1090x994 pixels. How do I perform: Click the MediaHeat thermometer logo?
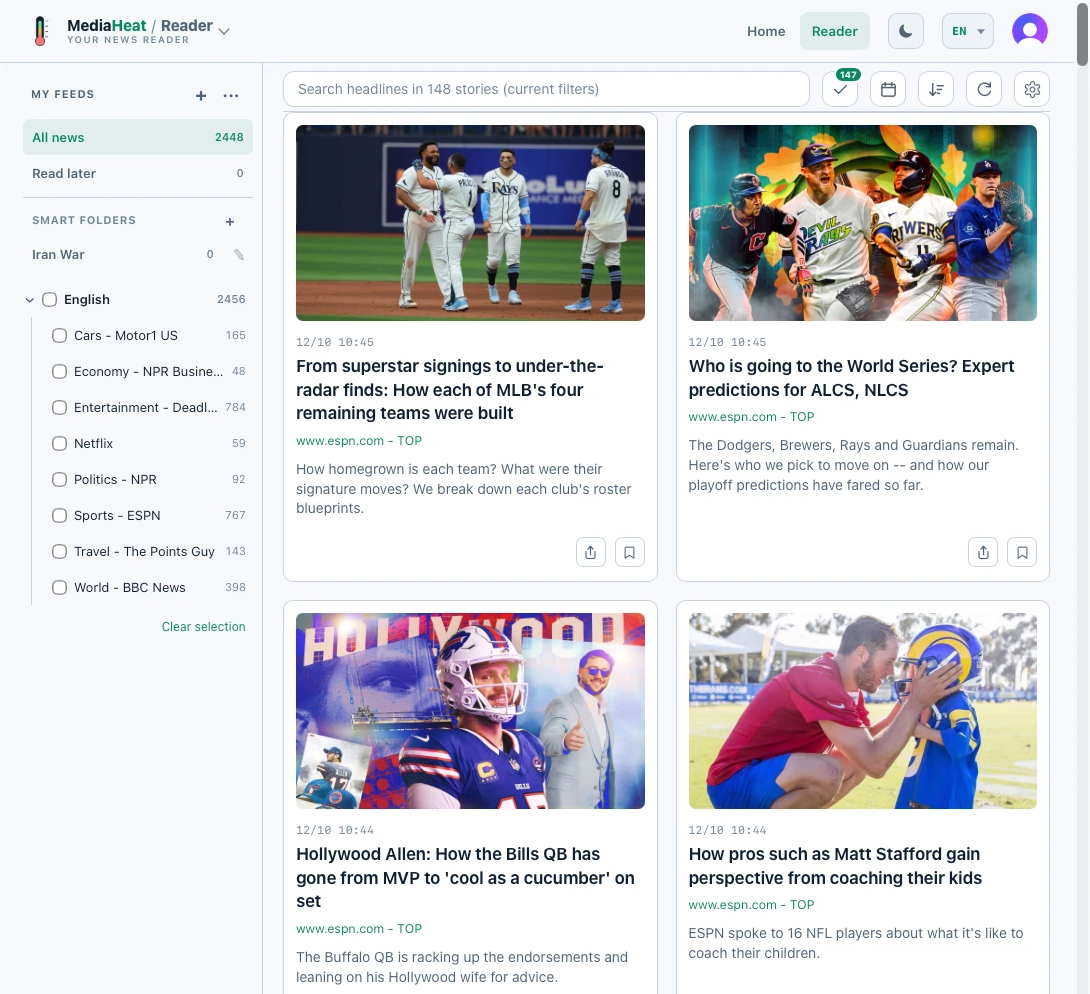tap(41, 31)
